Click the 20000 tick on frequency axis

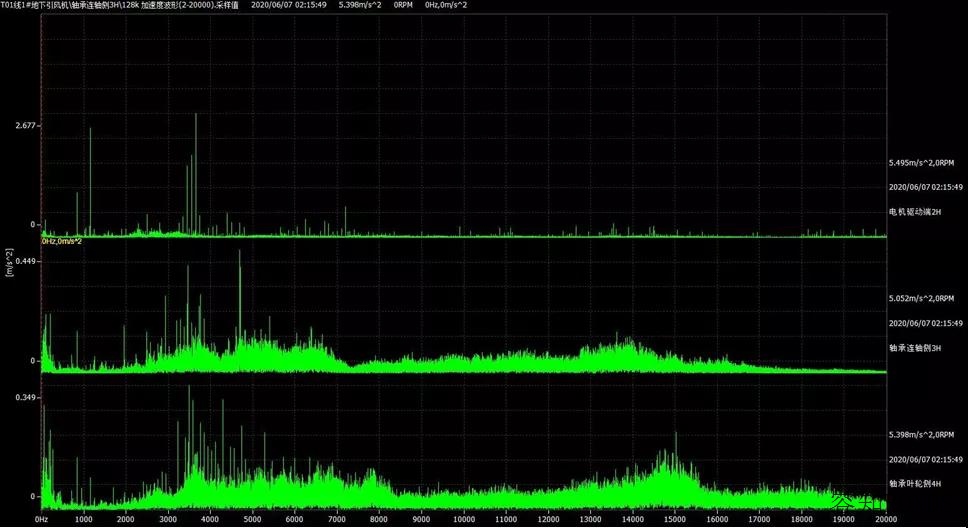click(x=884, y=520)
